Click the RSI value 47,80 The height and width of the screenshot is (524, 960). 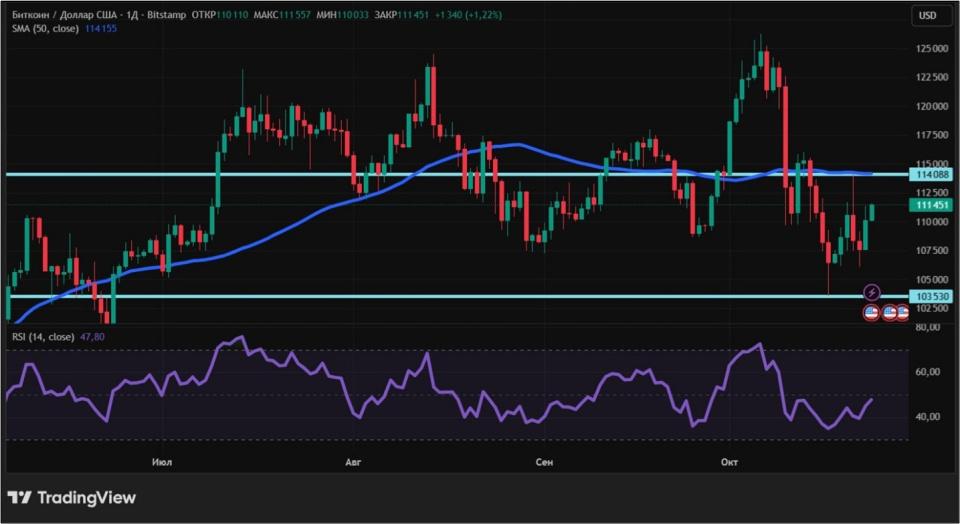(92, 337)
